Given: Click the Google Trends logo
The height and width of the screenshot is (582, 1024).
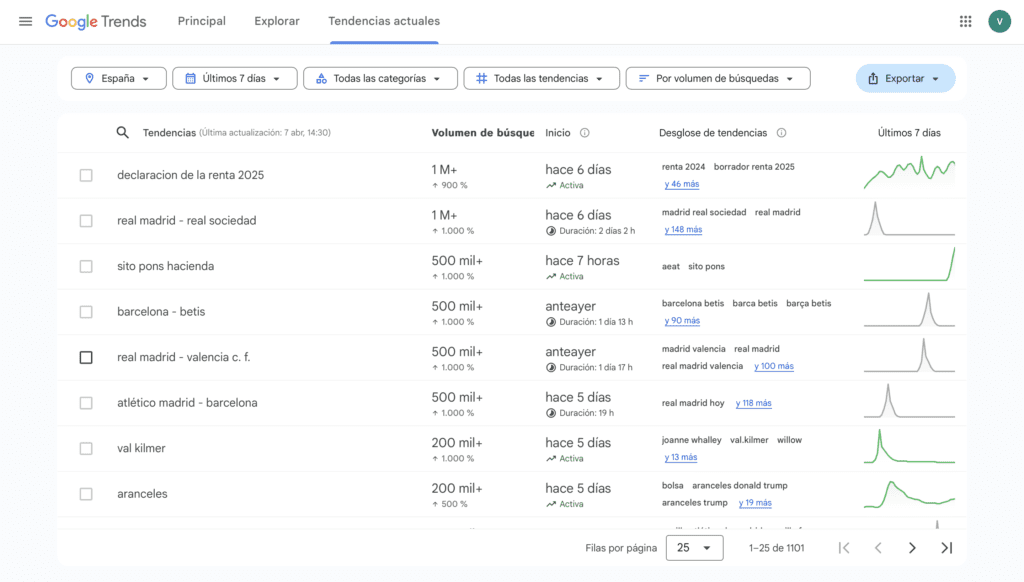Looking at the screenshot, I should 95,22.
